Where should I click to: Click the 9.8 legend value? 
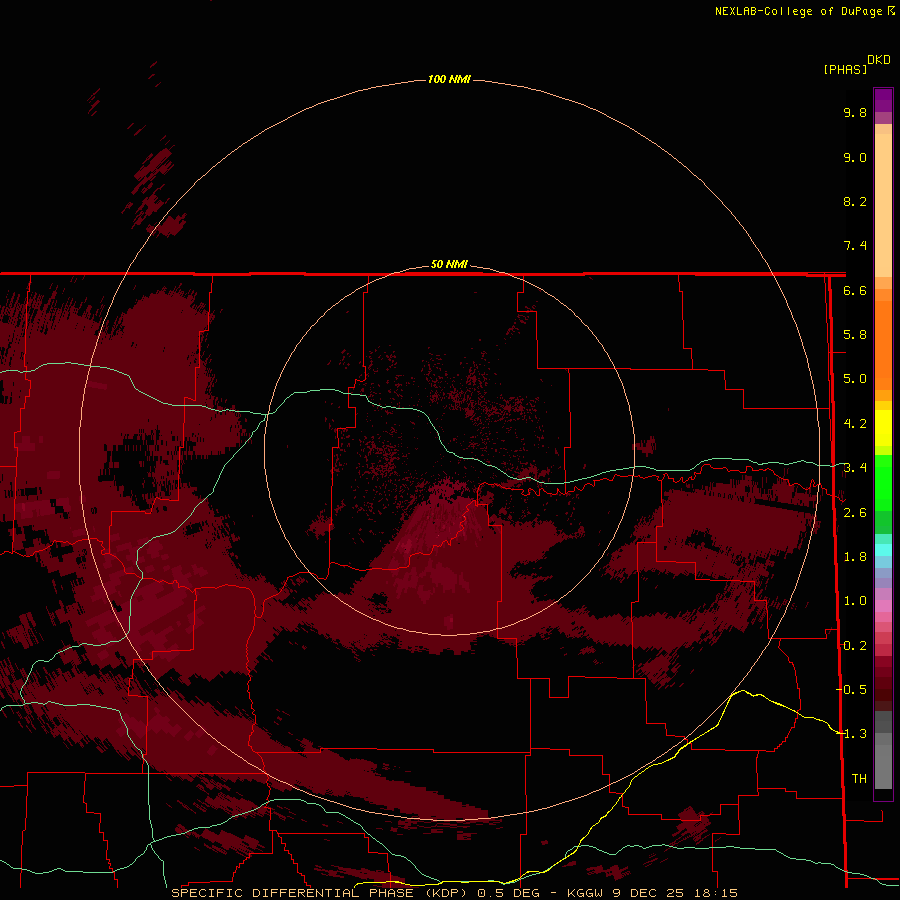(855, 112)
